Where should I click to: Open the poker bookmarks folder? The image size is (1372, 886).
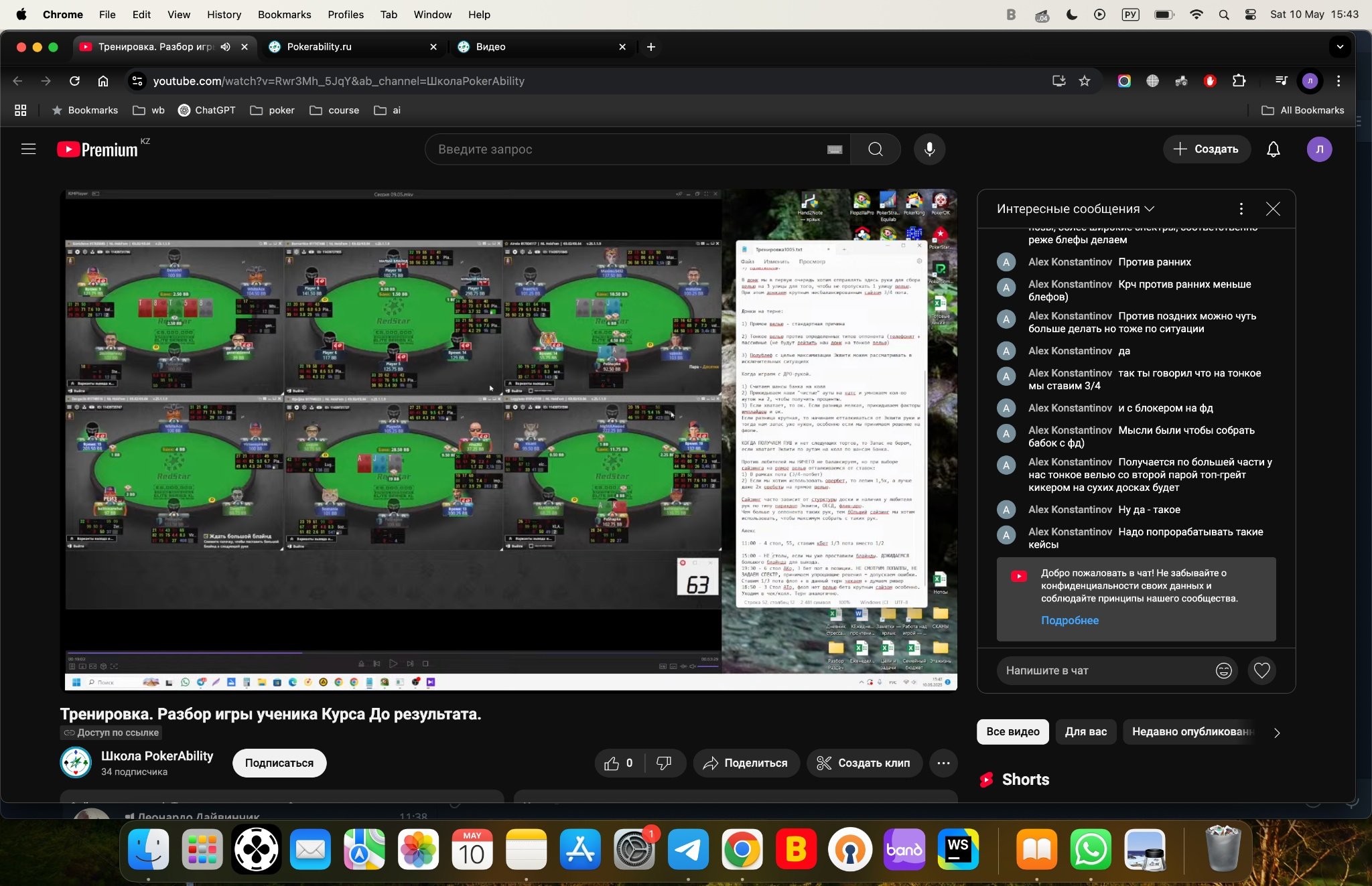coord(272,110)
